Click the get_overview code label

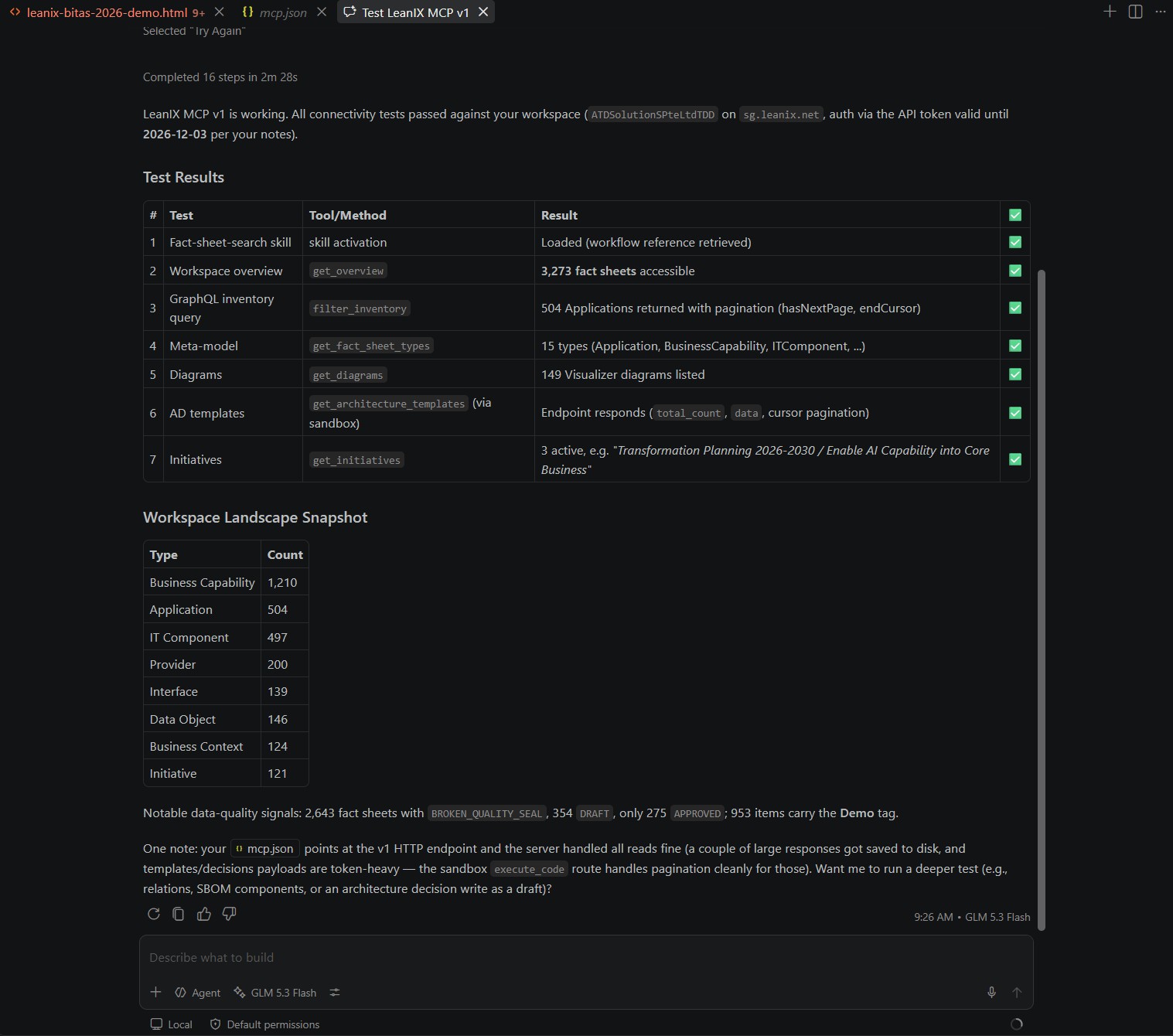pos(348,271)
